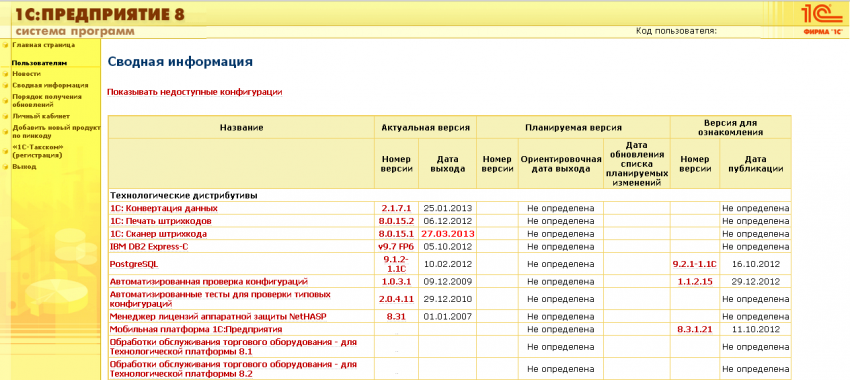Viewport: 850px width, 380px height.
Task: Click version number 8.0.15.1
Action: pyautogui.click(x=396, y=234)
